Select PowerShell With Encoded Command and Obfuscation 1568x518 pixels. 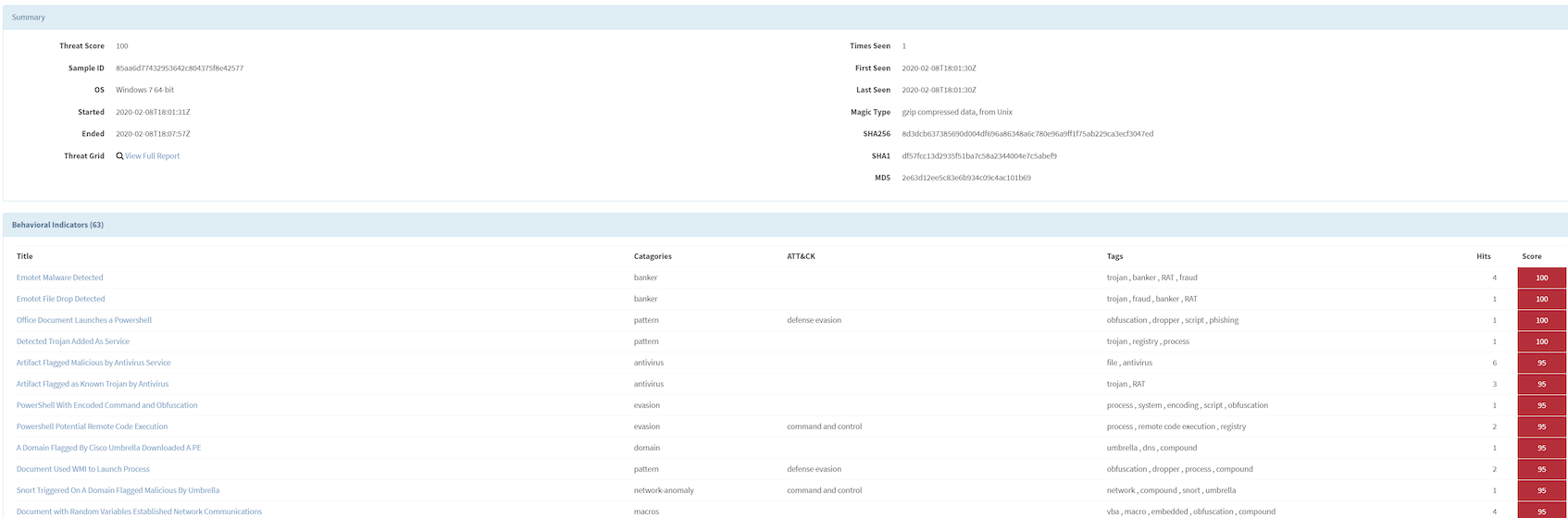[107, 405]
